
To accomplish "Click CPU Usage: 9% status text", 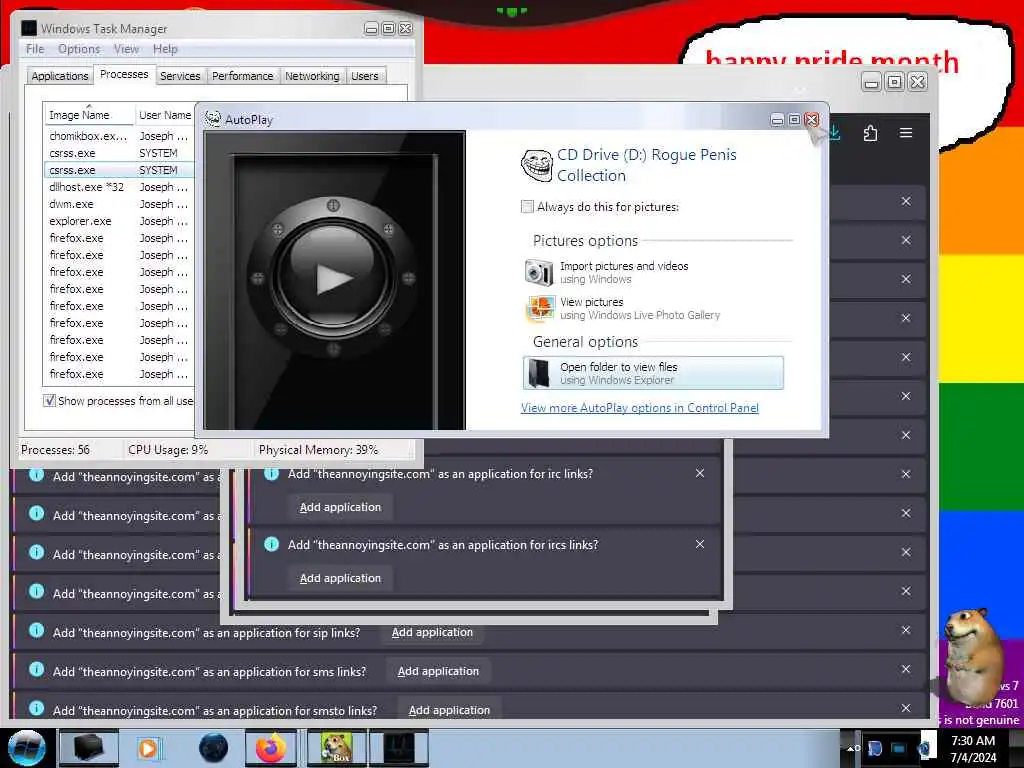I will point(168,450).
